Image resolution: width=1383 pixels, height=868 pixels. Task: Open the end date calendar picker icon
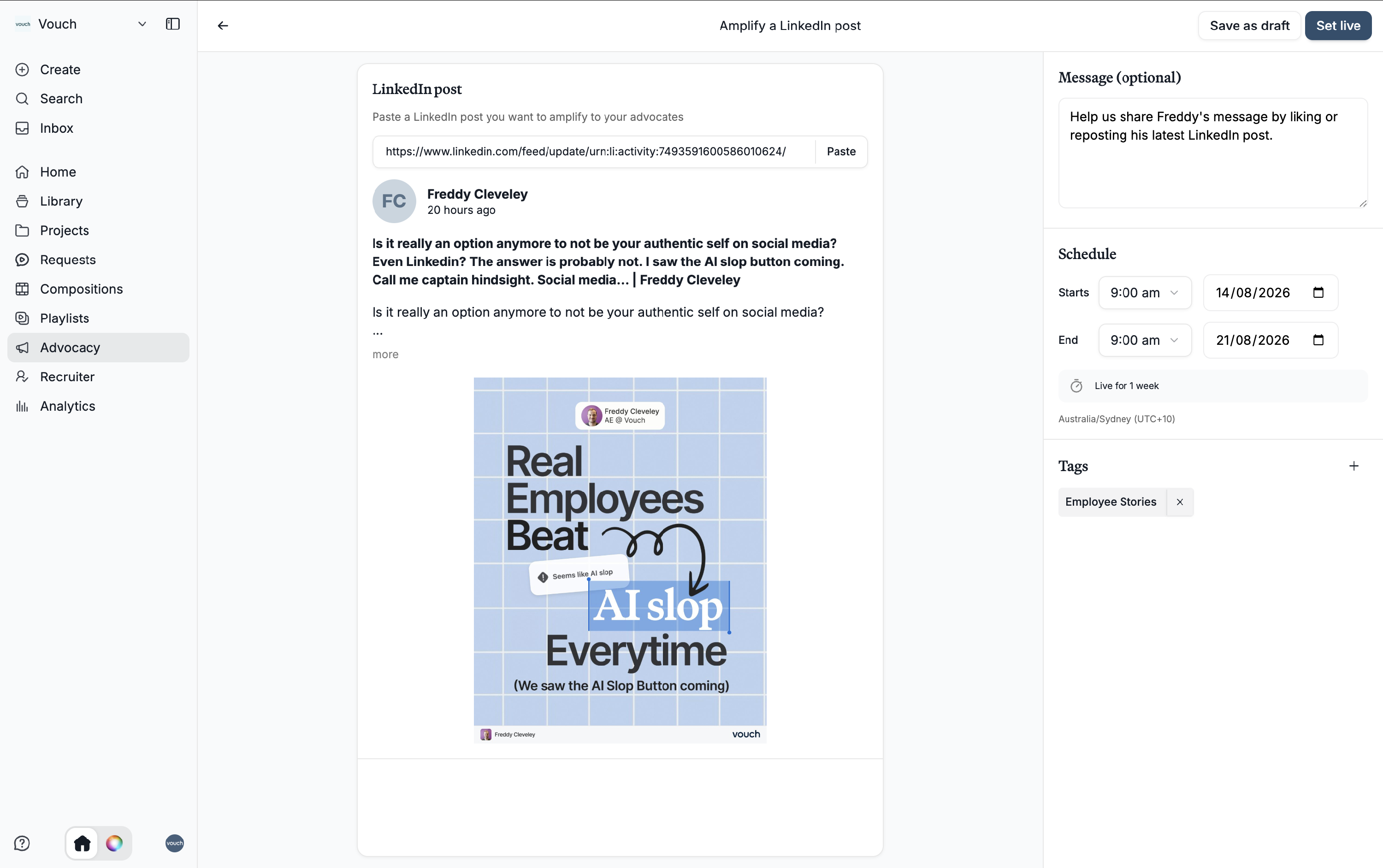click(1318, 341)
